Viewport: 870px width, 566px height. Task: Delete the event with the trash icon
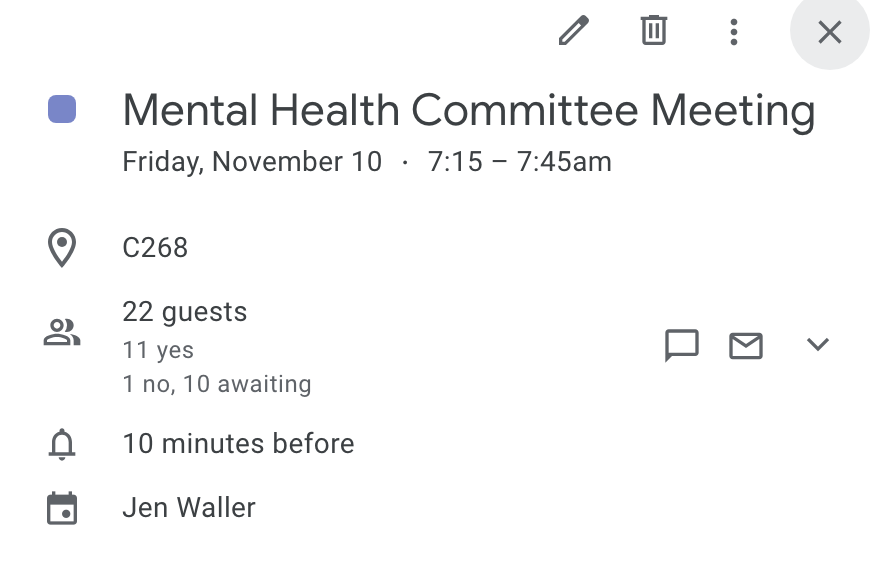[653, 32]
